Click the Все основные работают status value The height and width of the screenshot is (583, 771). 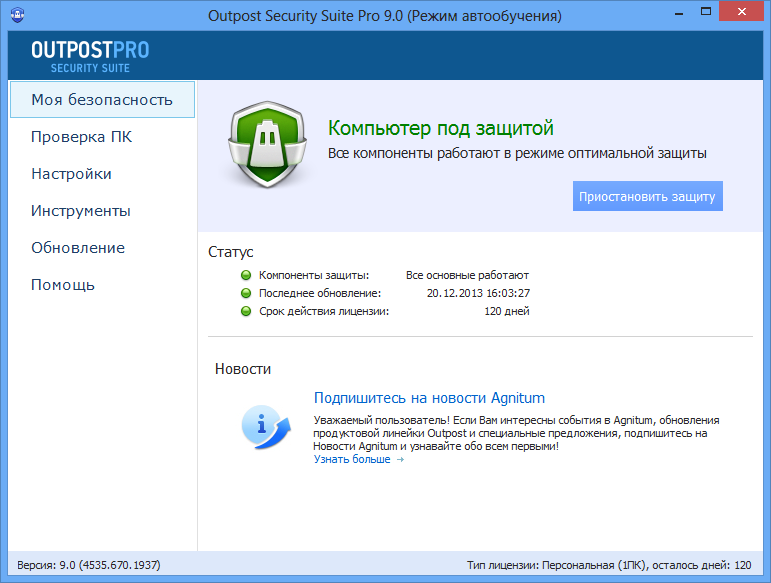pos(467,275)
